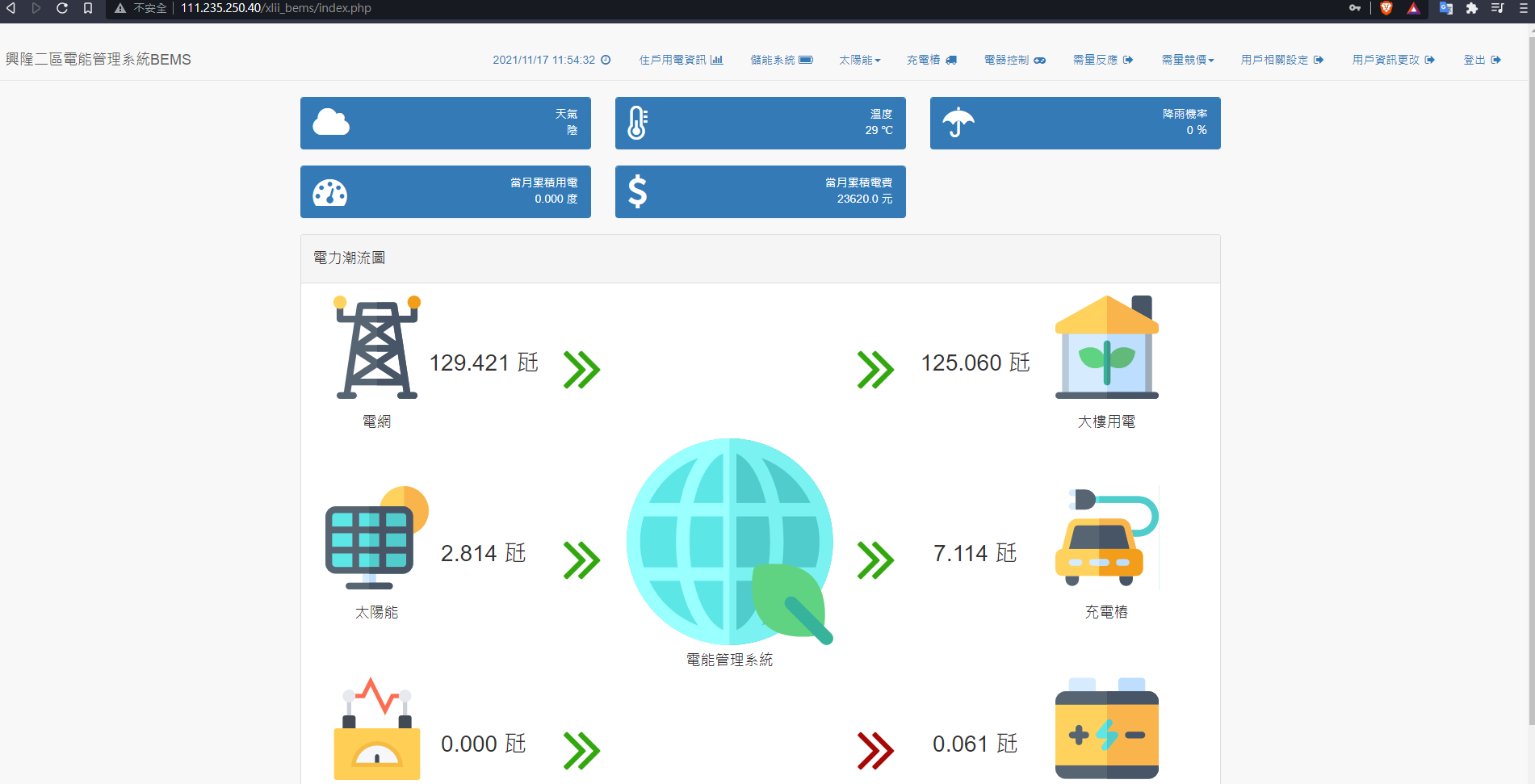Click red arrows before 0.061 battery value

pos(875,751)
